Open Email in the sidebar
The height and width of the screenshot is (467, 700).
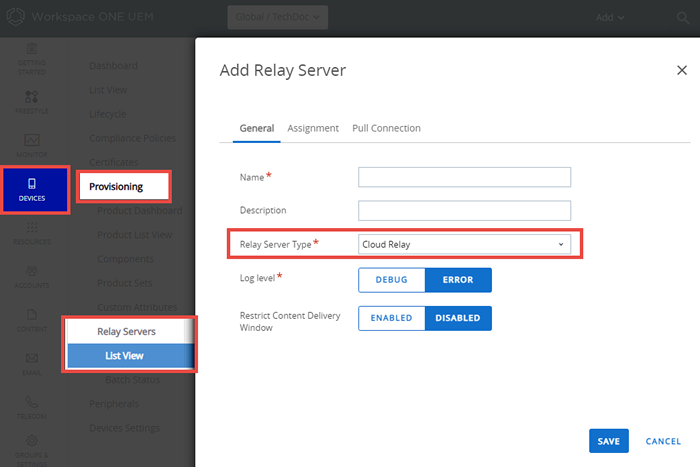pyautogui.click(x=32, y=364)
